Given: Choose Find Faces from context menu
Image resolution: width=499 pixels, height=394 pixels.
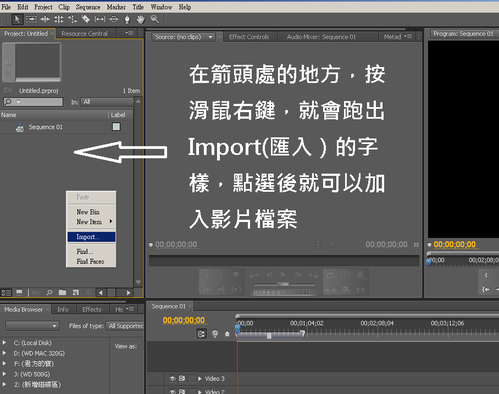Looking at the screenshot, I should [91, 261].
